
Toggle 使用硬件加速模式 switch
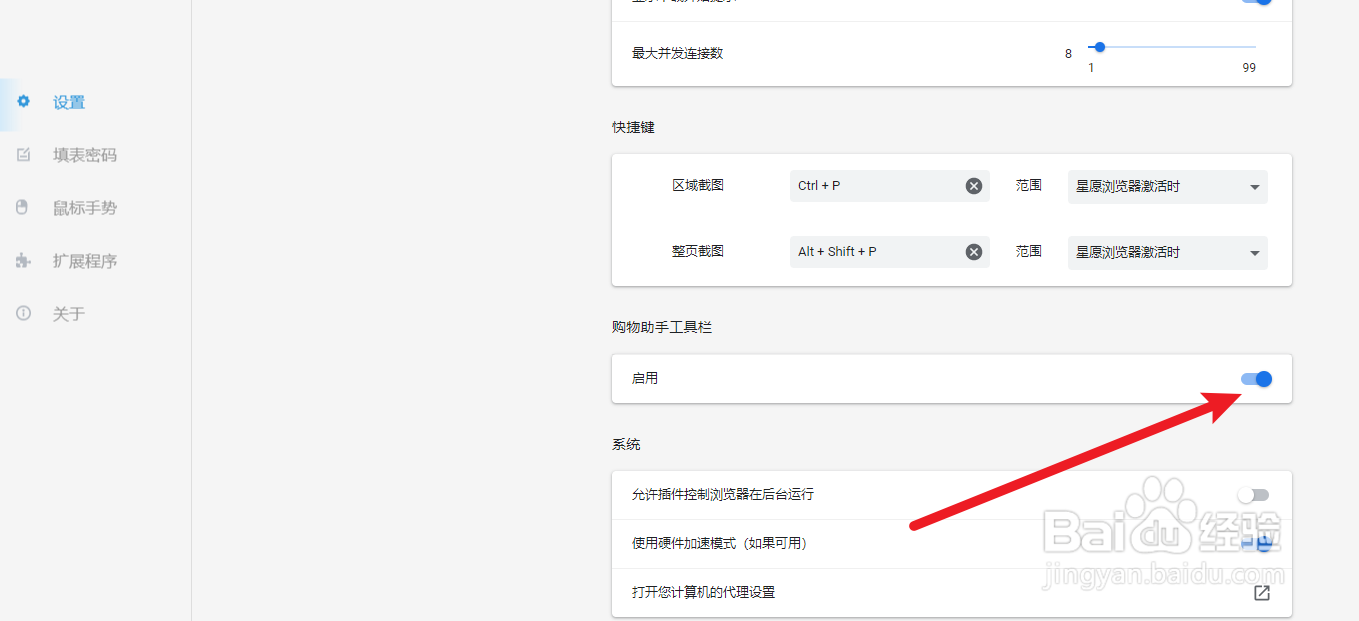click(x=1258, y=543)
